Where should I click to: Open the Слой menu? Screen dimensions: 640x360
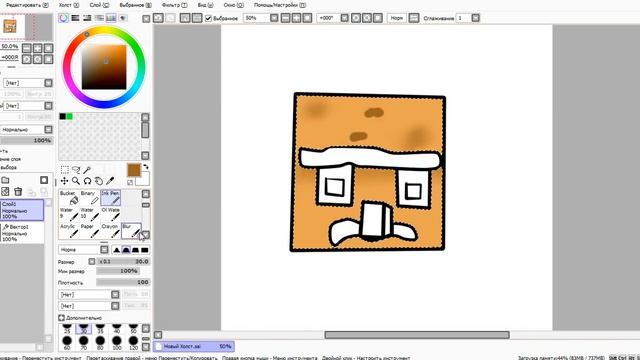pyautogui.click(x=99, y=5)
